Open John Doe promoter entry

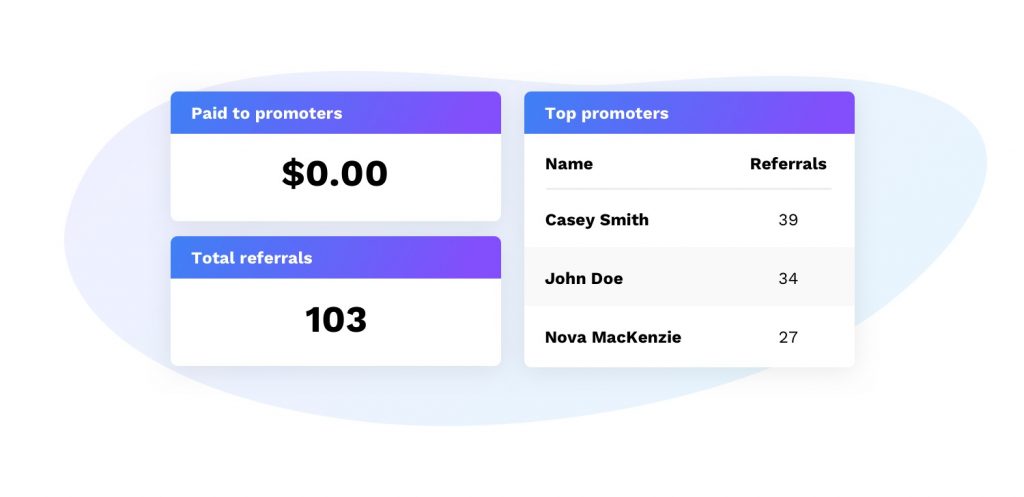pos(584,278)
